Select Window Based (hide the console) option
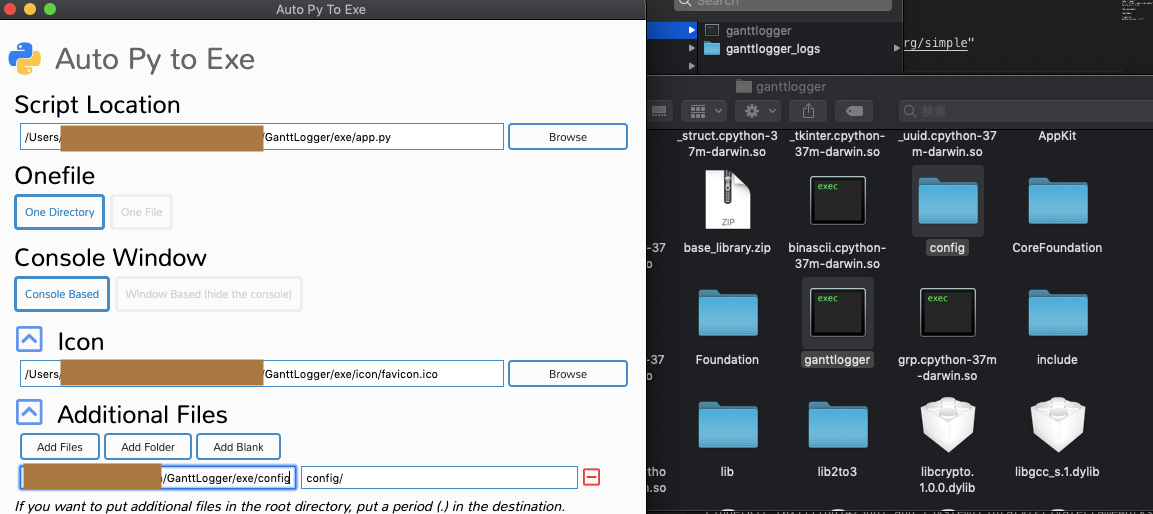1153x514 pixels. point(209,294)
